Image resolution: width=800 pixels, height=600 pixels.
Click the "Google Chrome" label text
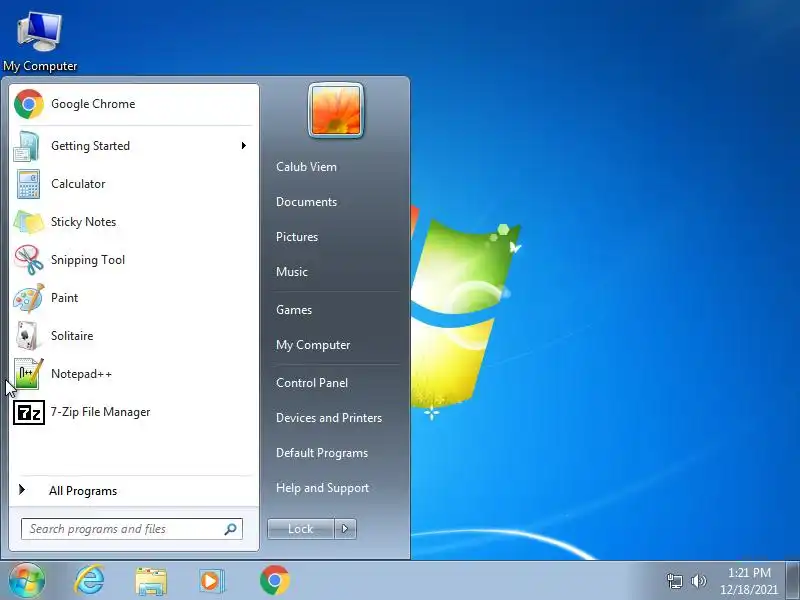coord(93,104)
